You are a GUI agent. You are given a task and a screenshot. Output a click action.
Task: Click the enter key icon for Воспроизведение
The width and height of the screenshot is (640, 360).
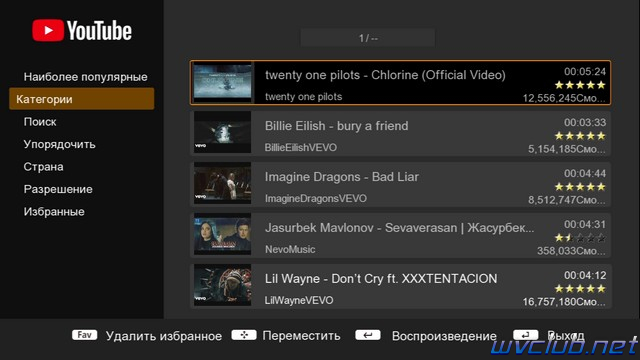coord(368,335)
